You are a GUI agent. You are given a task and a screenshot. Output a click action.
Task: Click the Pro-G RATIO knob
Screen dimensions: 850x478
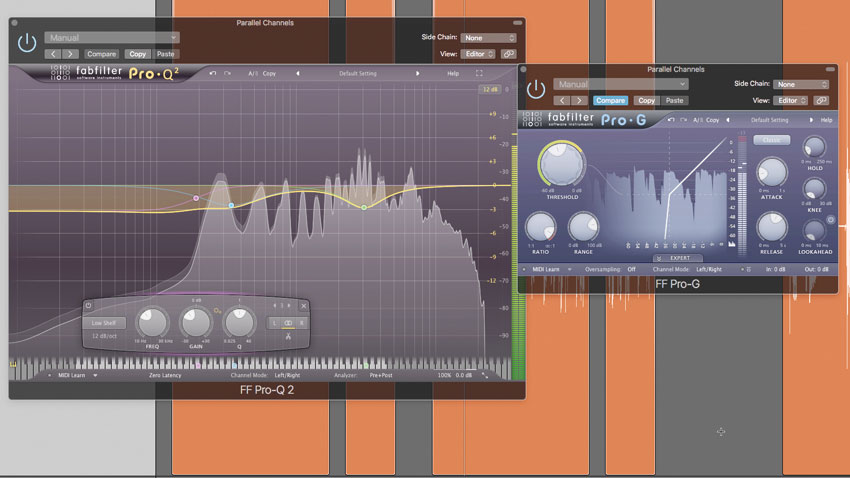tap(540, 228)
